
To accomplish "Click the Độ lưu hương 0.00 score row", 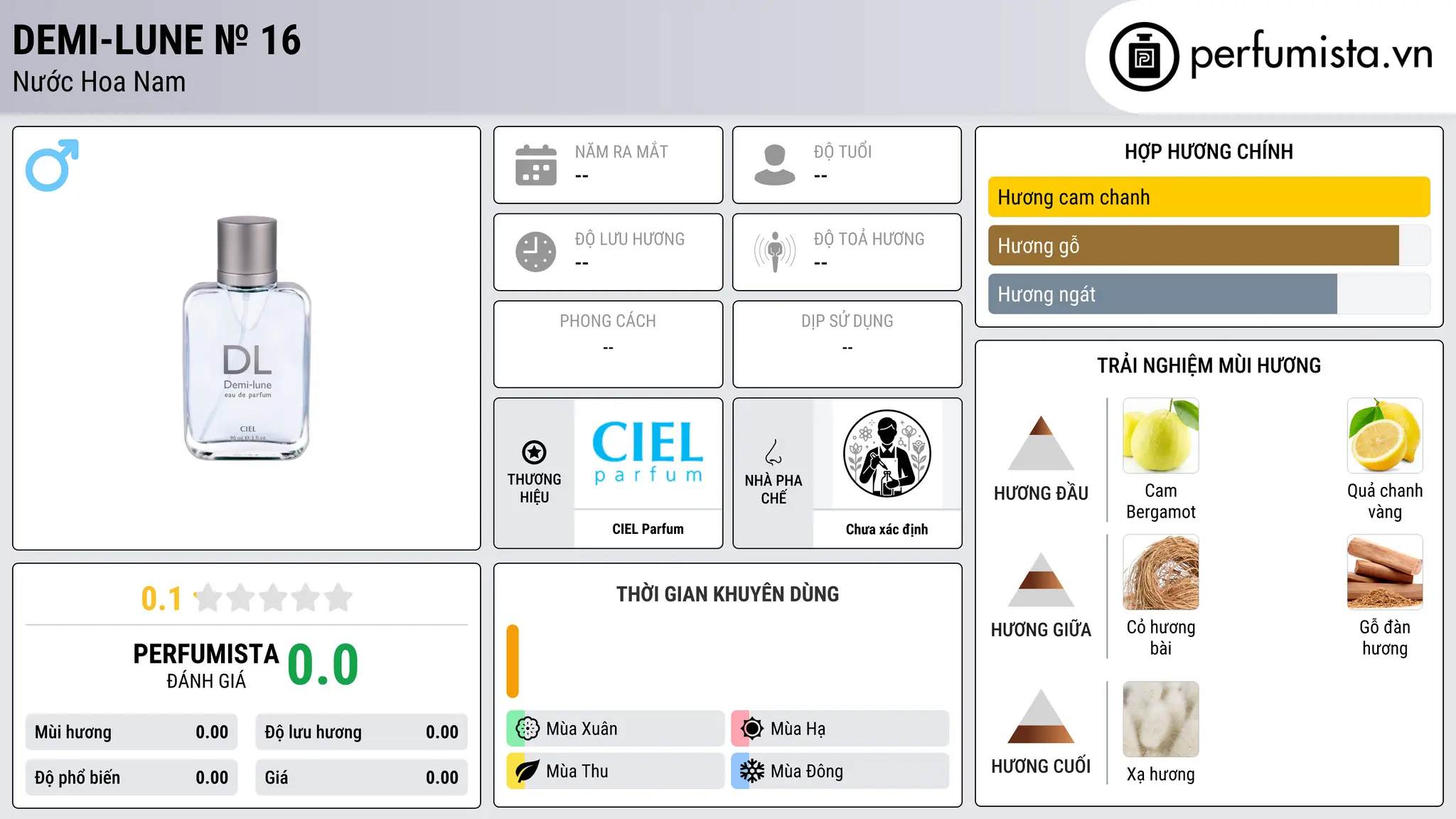I will (x=361, y=732).
